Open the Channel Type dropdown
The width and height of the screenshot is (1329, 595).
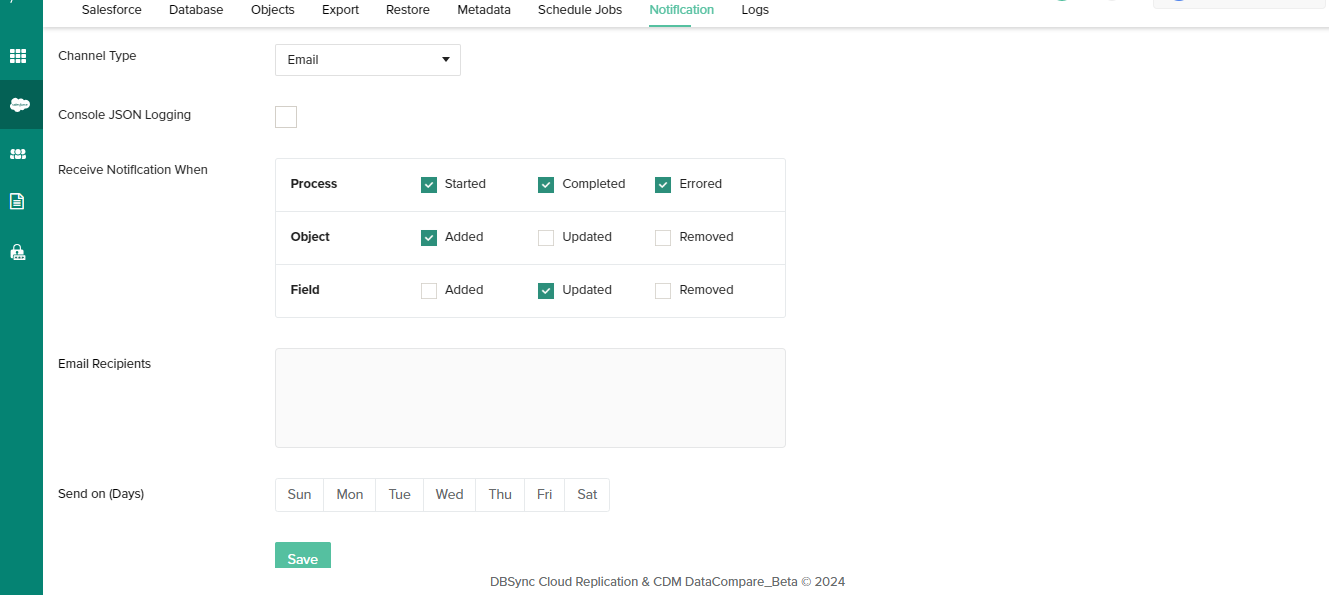pos(368,60)
